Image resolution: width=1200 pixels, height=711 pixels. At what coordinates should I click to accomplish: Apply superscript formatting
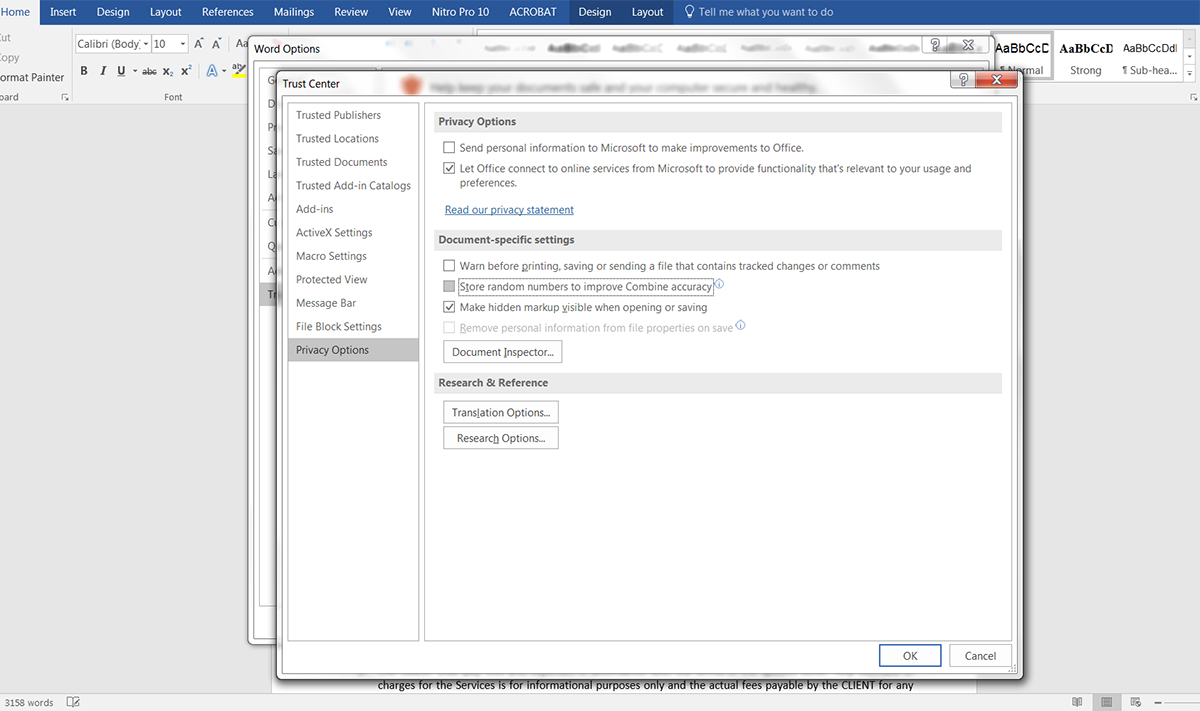tap(186, 71)
